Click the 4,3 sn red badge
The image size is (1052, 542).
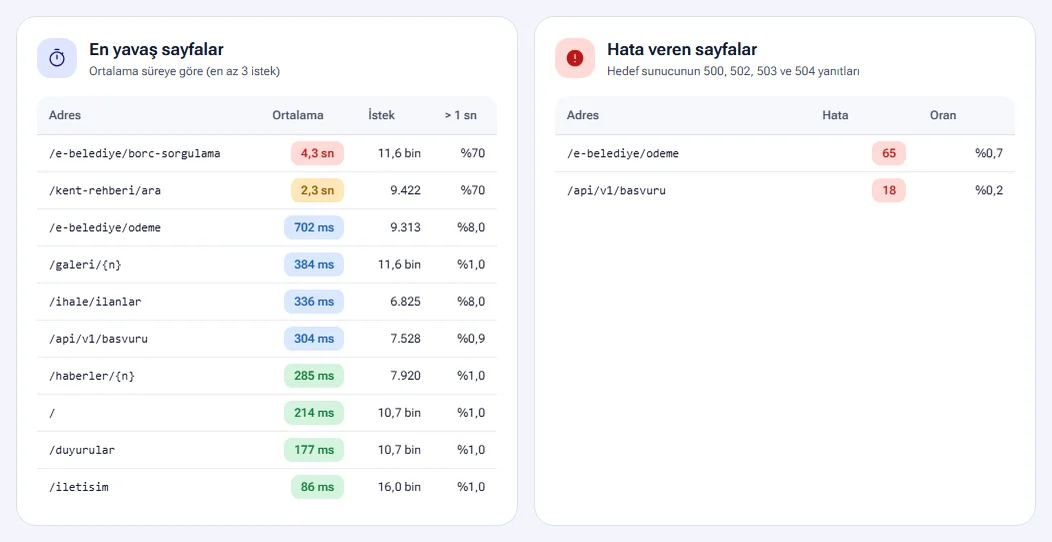pyautogui.click(x=317, y=154)
